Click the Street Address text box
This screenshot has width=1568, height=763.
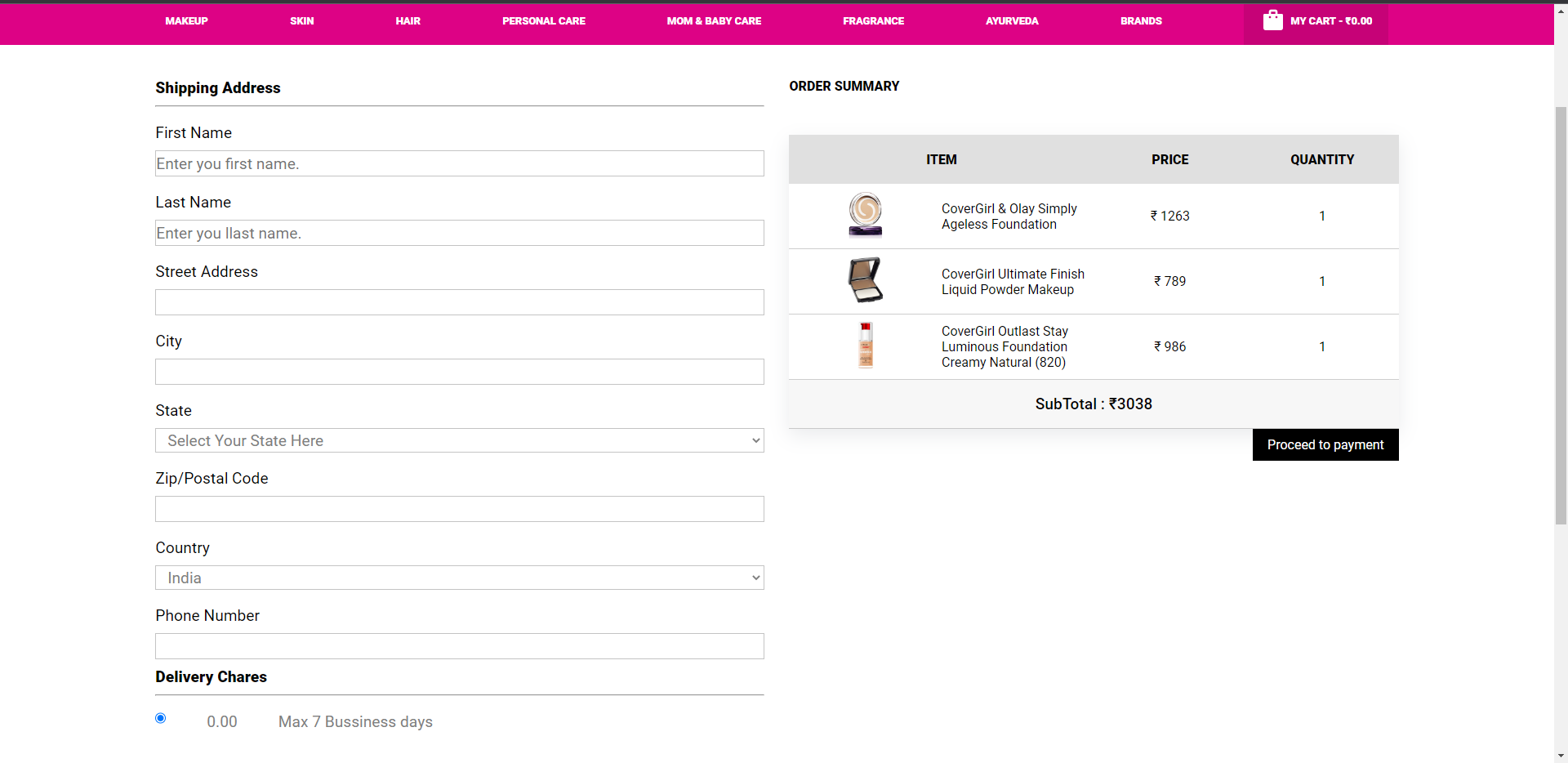click(459, 302)
